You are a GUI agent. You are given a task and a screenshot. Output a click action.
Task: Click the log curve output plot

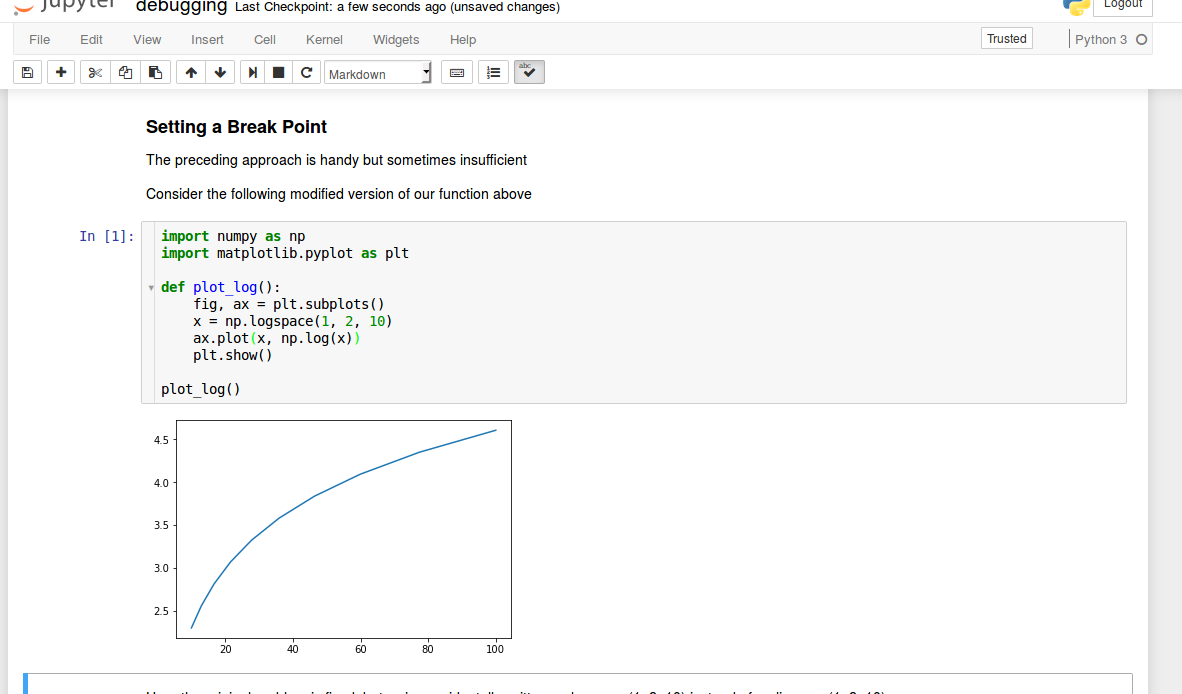click(x=332, y=537)
